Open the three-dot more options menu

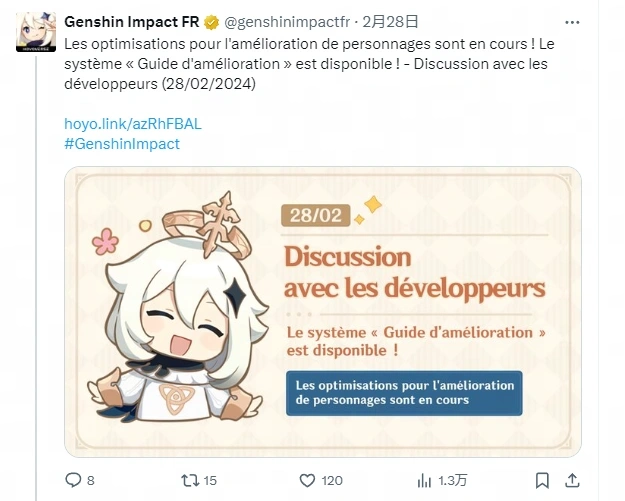pos(572,22)
